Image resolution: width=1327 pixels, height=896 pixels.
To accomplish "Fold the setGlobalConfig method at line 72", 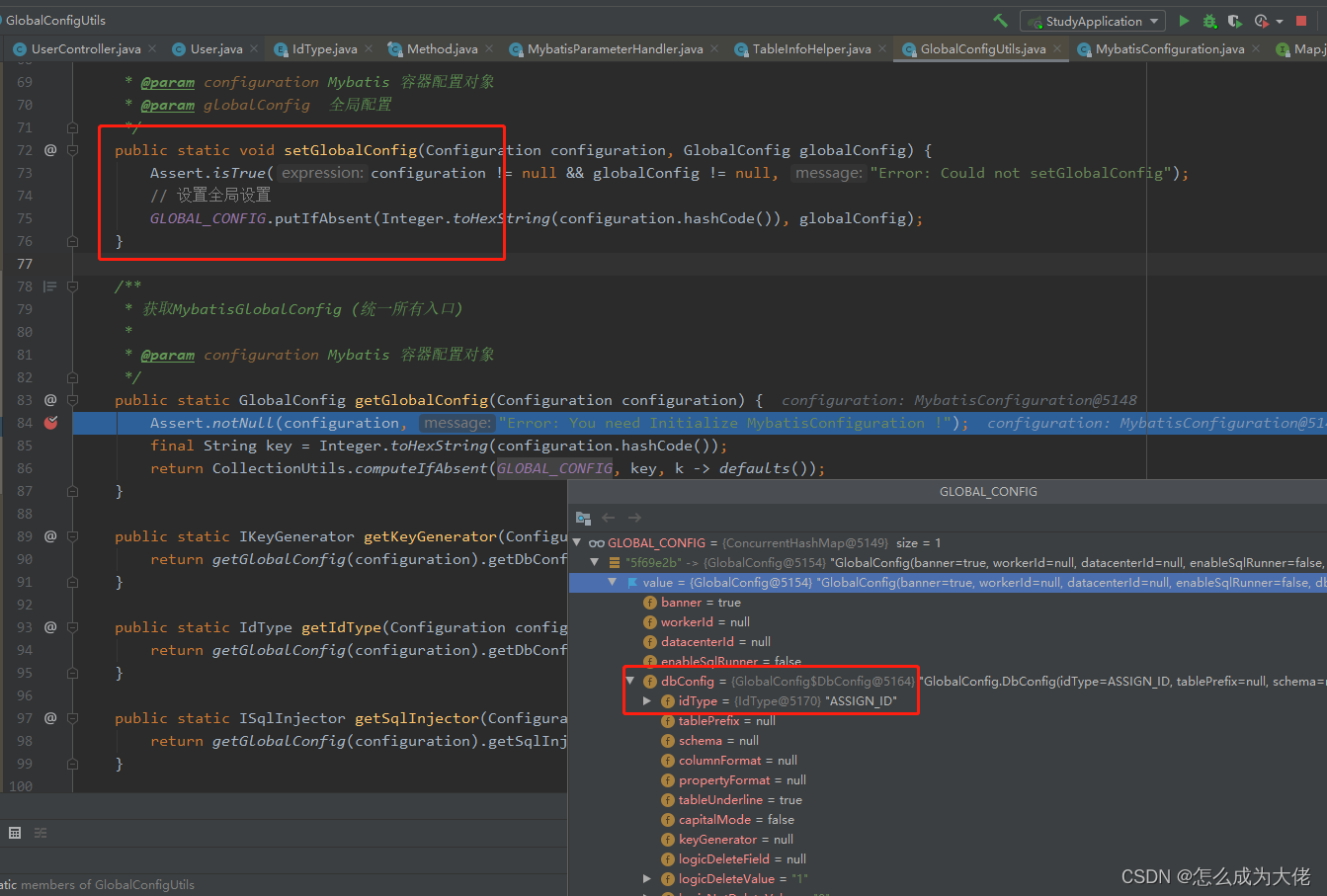I will click(72, 150).
